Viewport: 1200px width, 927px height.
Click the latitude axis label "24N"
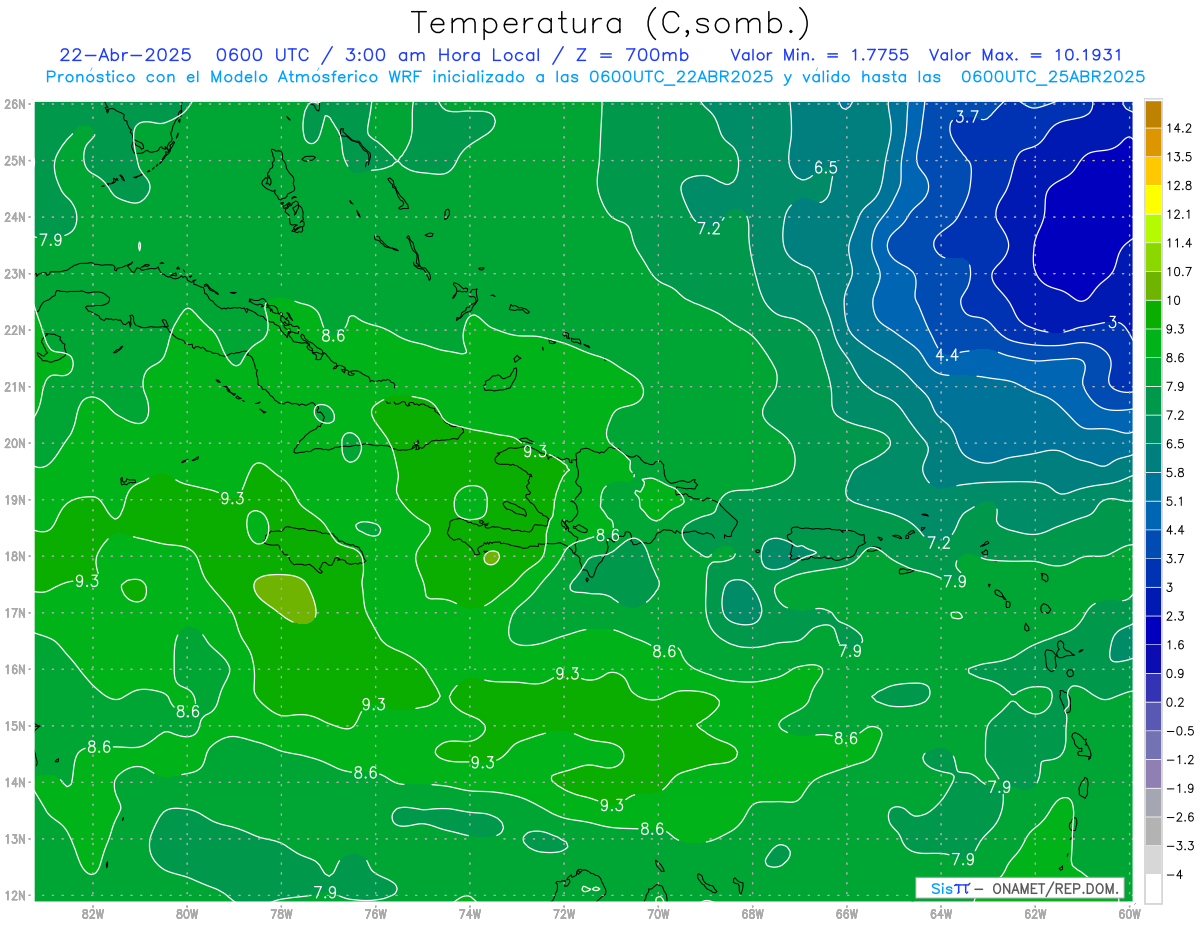(15, 217)
